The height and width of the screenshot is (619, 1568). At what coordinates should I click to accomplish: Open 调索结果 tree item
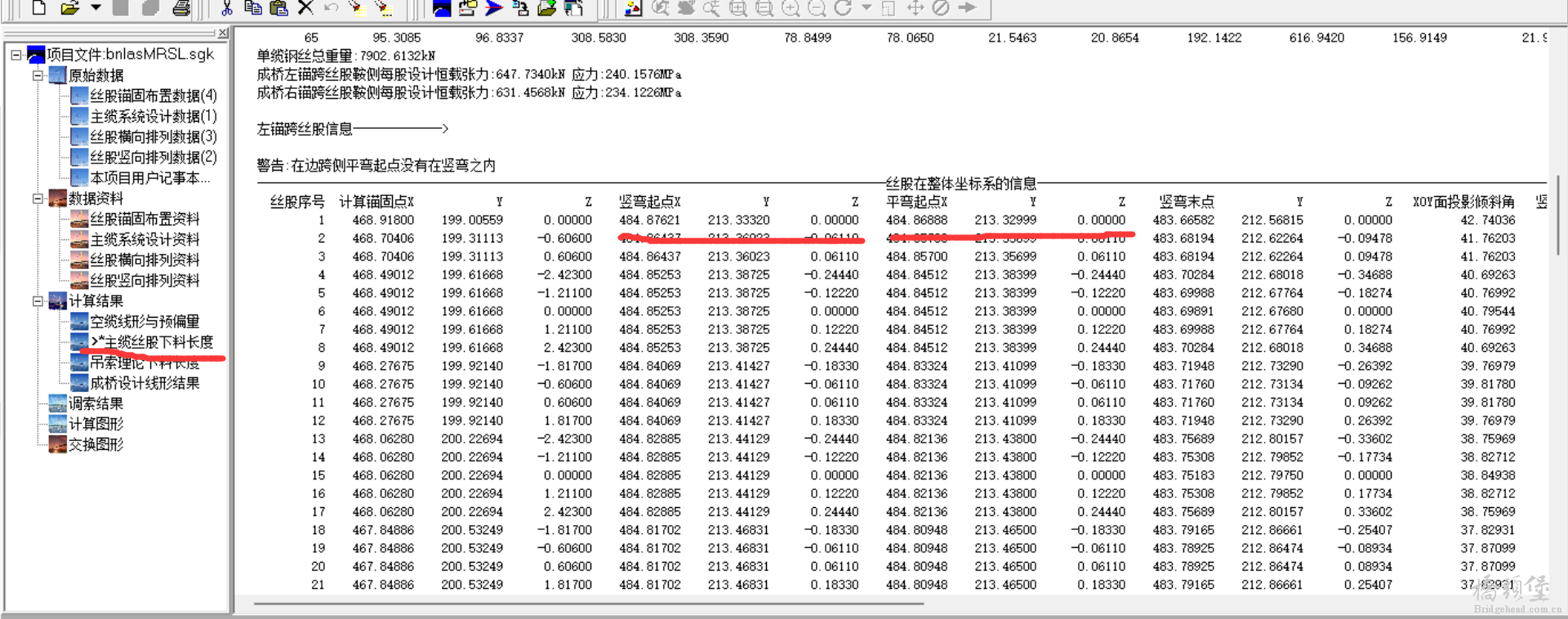coord(96,403)
